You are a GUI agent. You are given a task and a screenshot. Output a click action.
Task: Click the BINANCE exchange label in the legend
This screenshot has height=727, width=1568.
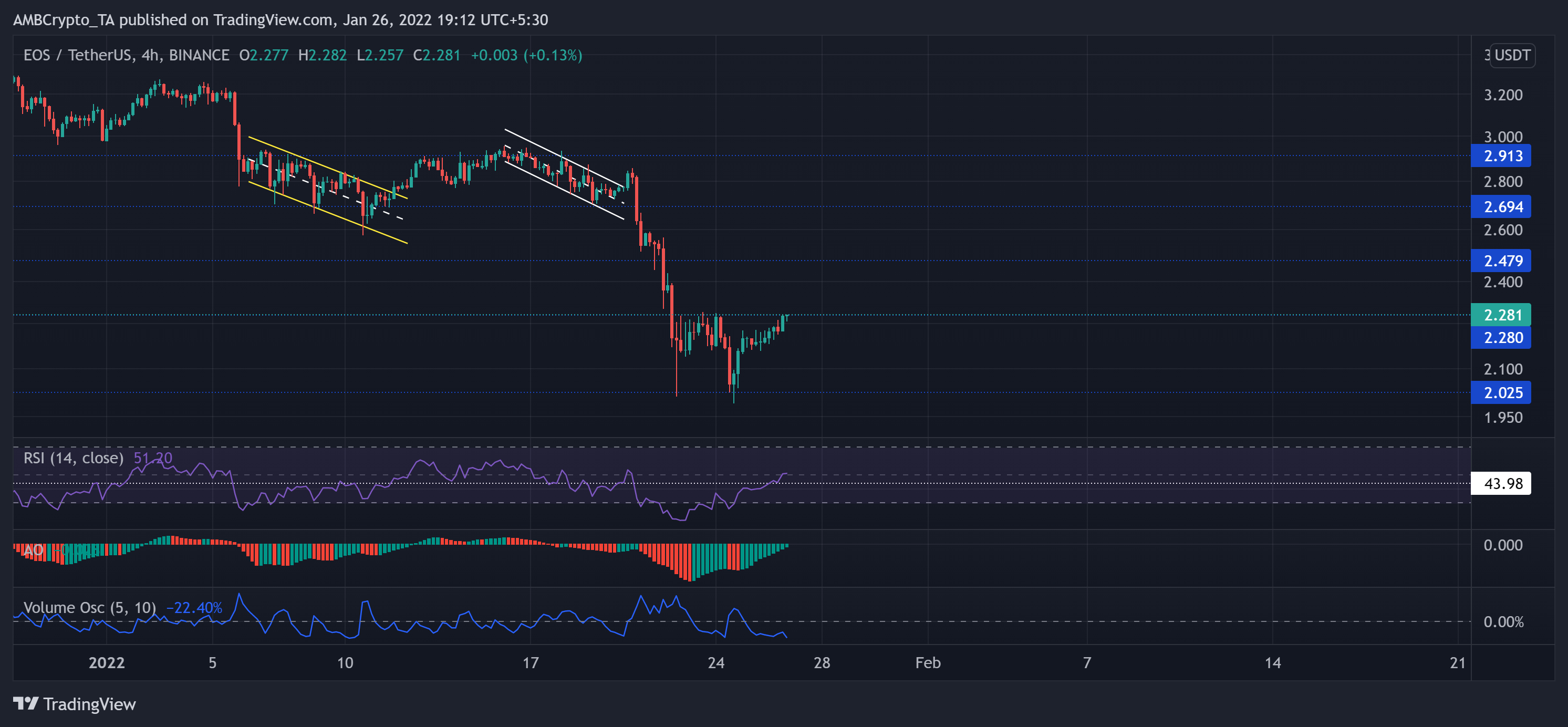tap(196, 55)
